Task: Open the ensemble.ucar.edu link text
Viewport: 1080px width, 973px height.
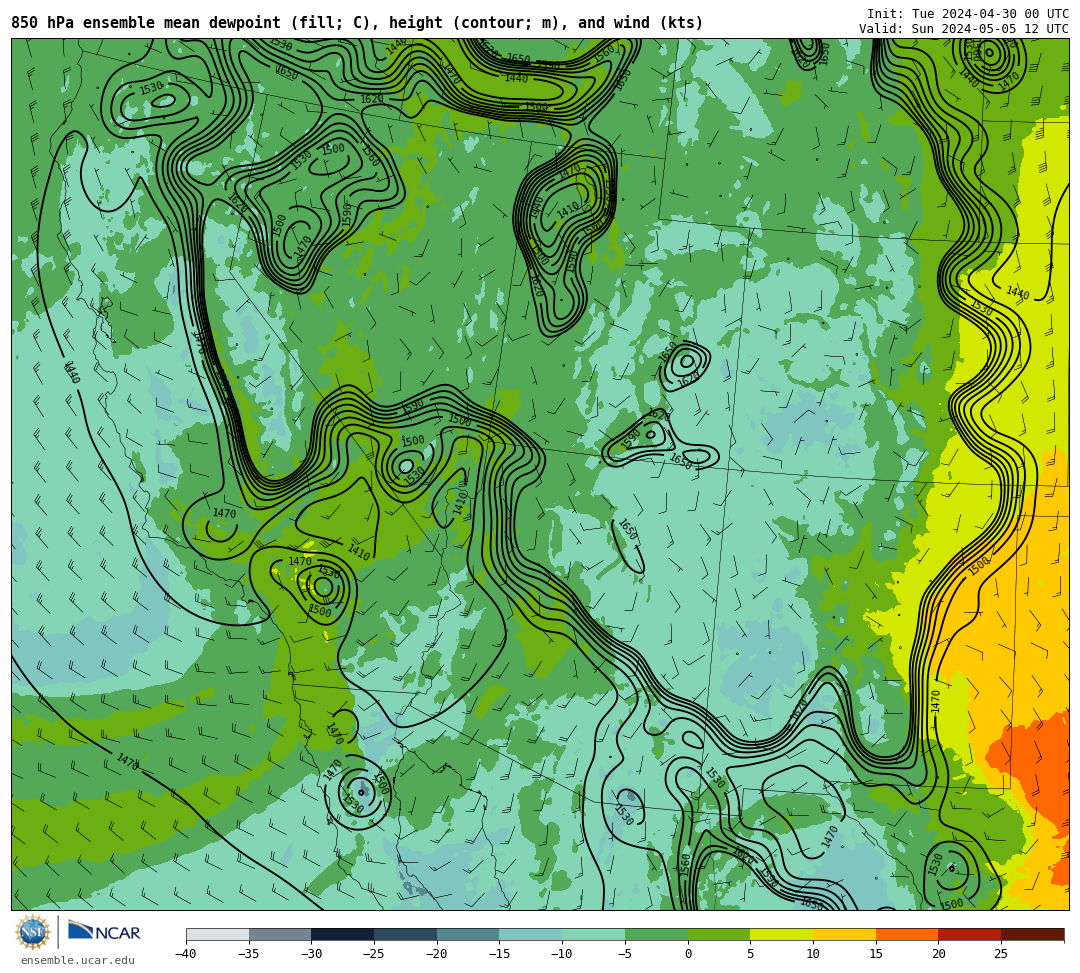Action: point(77,960)
